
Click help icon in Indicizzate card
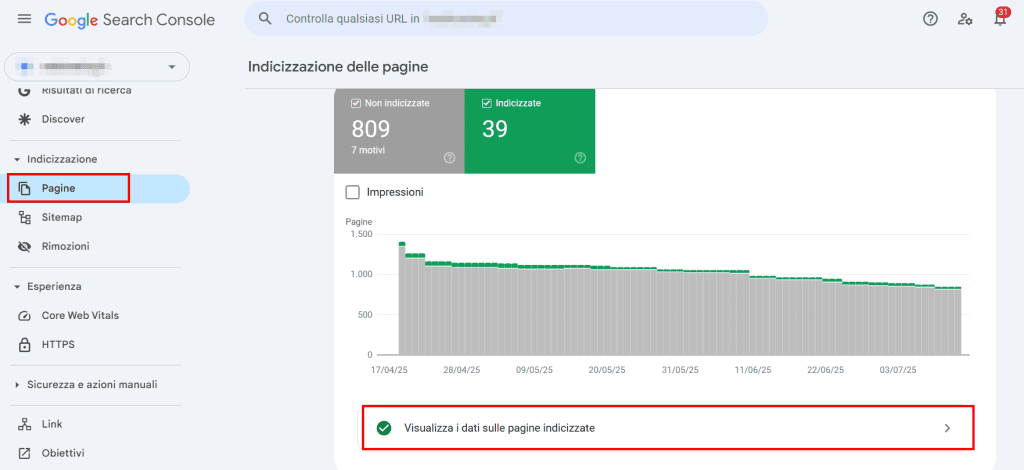pos(580,158)
